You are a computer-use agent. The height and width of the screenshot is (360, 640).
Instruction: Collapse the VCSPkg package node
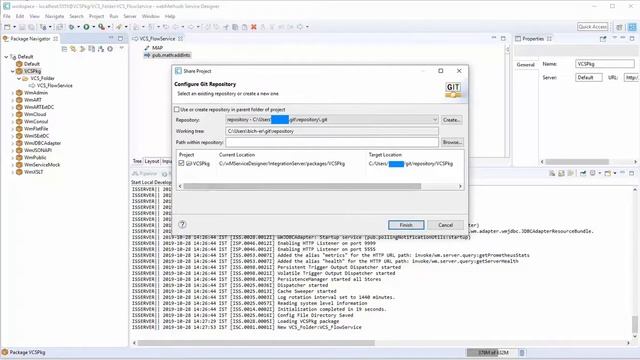[13, 71]
